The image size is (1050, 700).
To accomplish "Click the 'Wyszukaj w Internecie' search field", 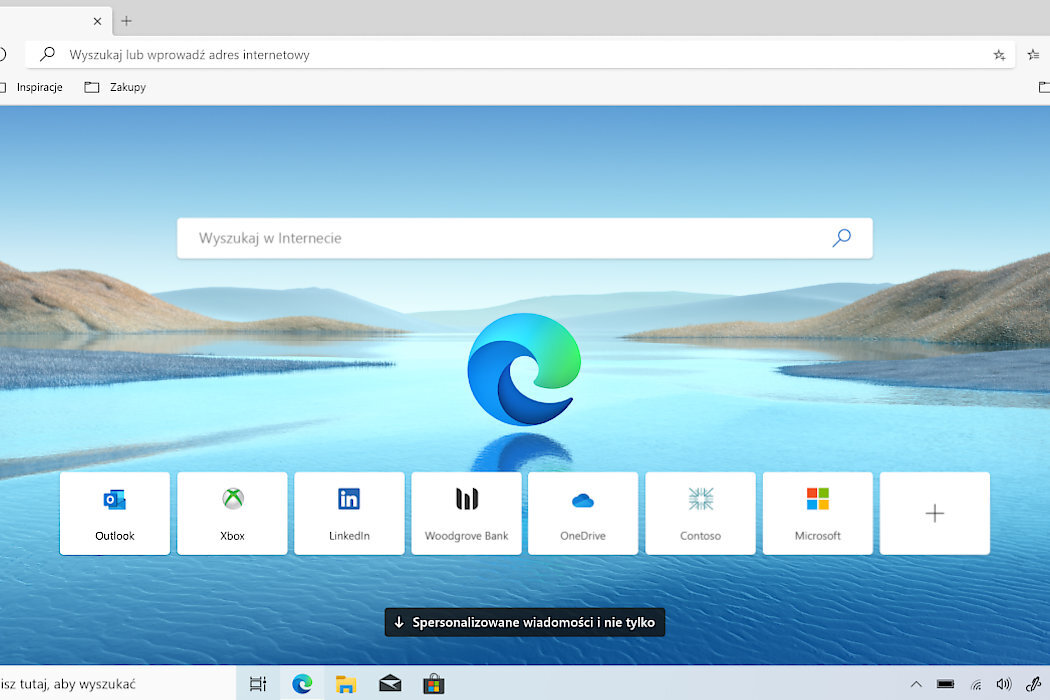I will click(524, 238).
